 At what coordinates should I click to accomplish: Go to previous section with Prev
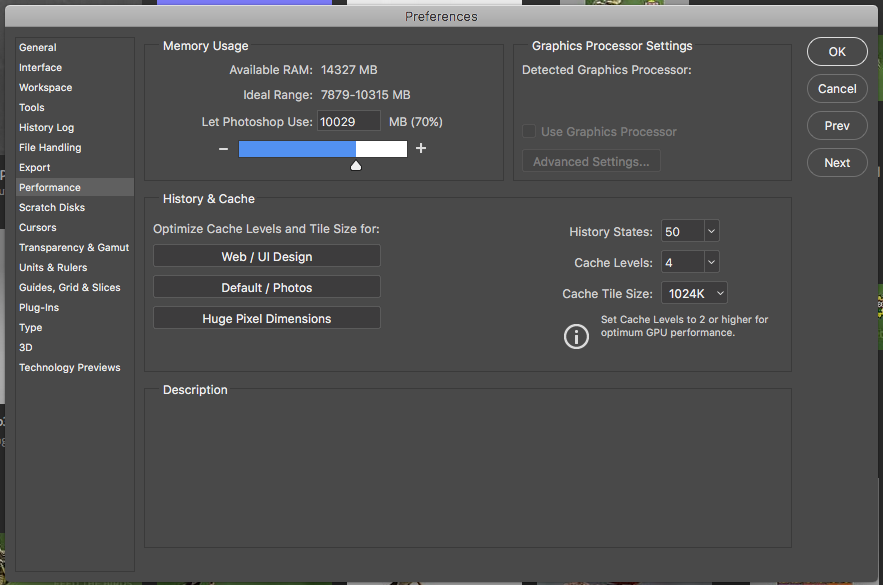point(837,126)
